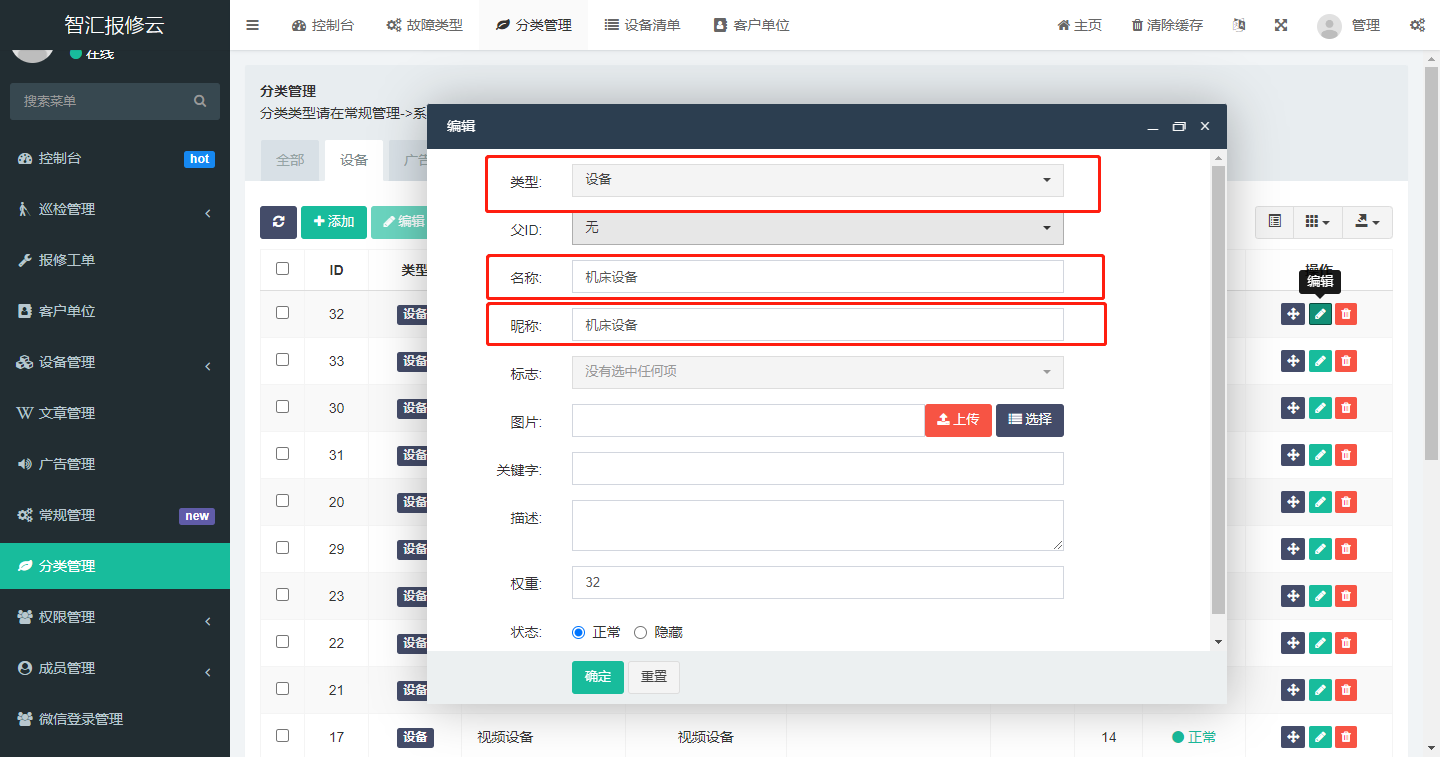Open 报修工单 in the sidebar
The image size is (1440, 757).
115,260
